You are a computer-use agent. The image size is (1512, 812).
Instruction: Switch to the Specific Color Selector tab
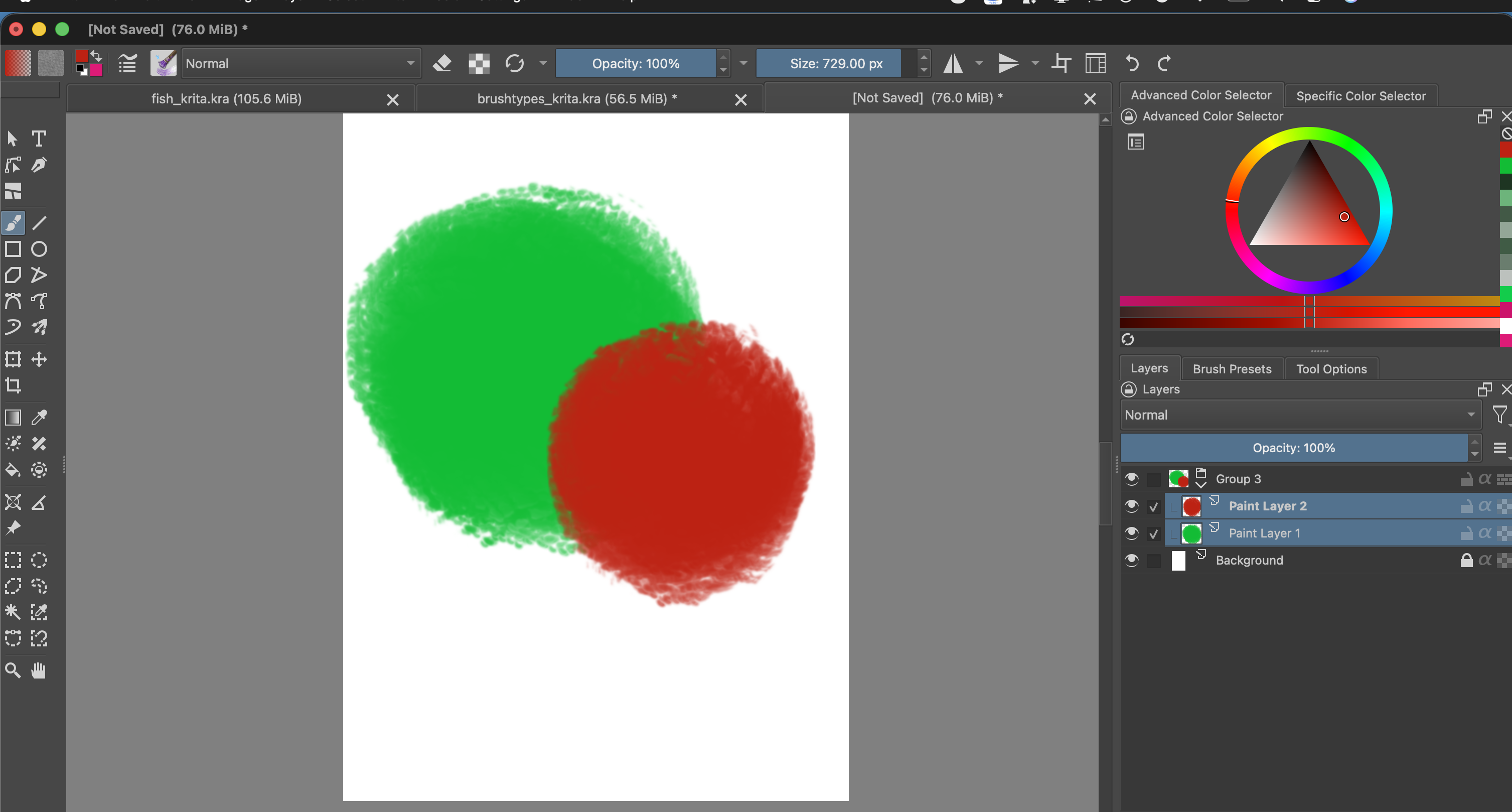pyautogui.click(x=1360, y=96)
